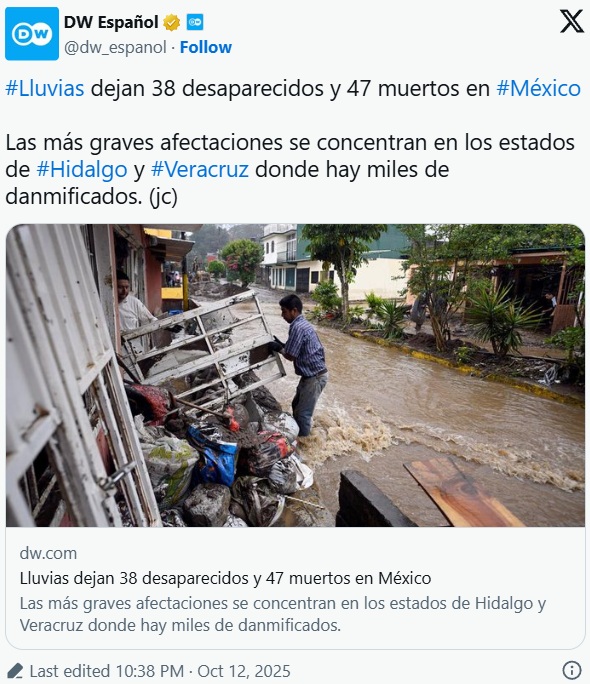Click the @dw_espanol handle
The width and height of the screenshot is (590, 684).
coord(115,47)
